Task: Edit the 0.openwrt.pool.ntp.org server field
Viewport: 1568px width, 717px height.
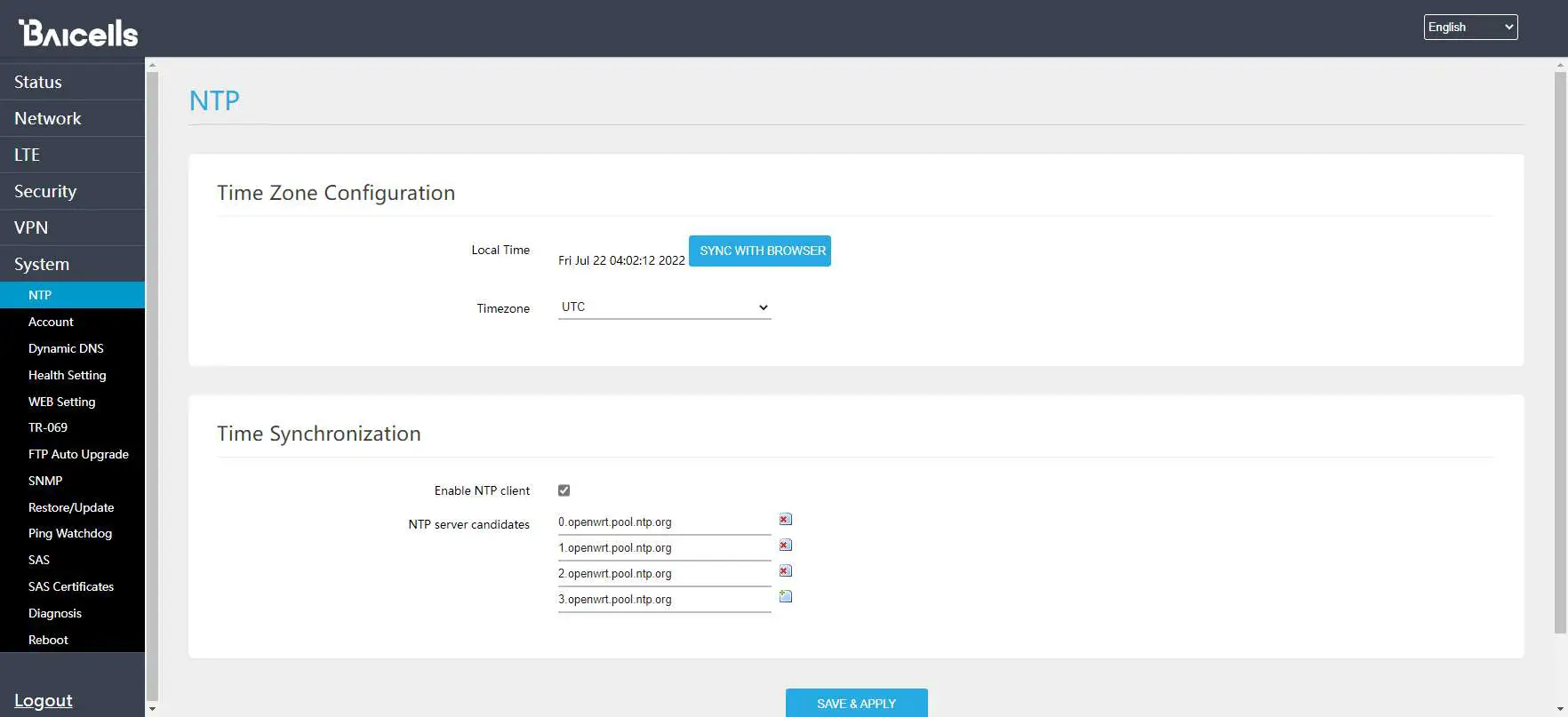Action: [x=664, y=522]
